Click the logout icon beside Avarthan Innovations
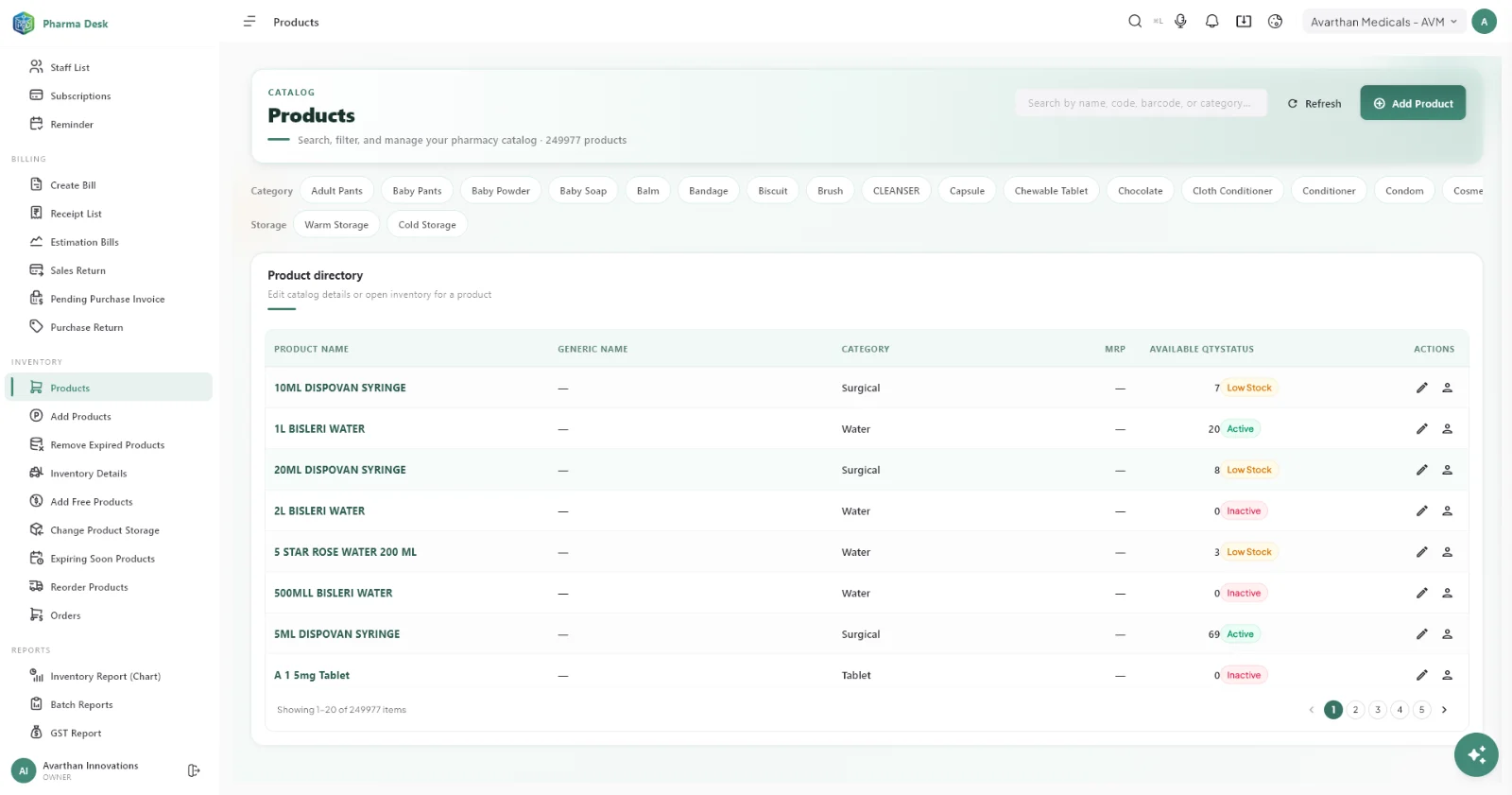1512x795 pixels. (194, 770)
